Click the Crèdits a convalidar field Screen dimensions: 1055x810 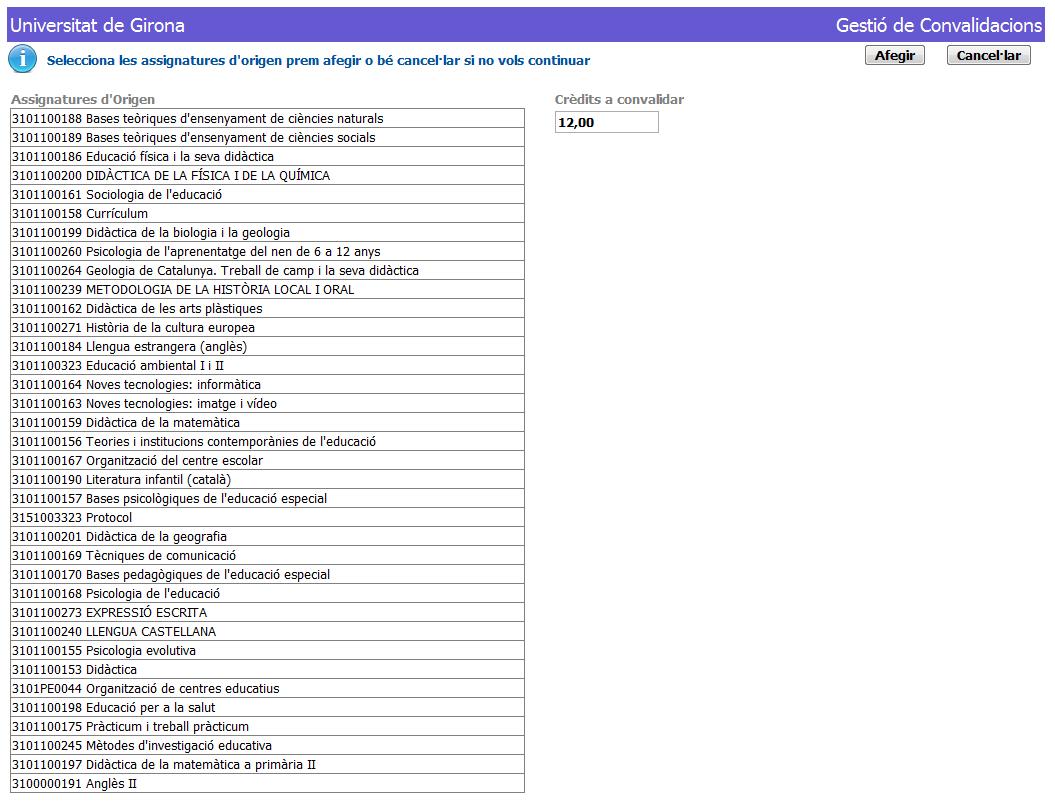(606, 123)
